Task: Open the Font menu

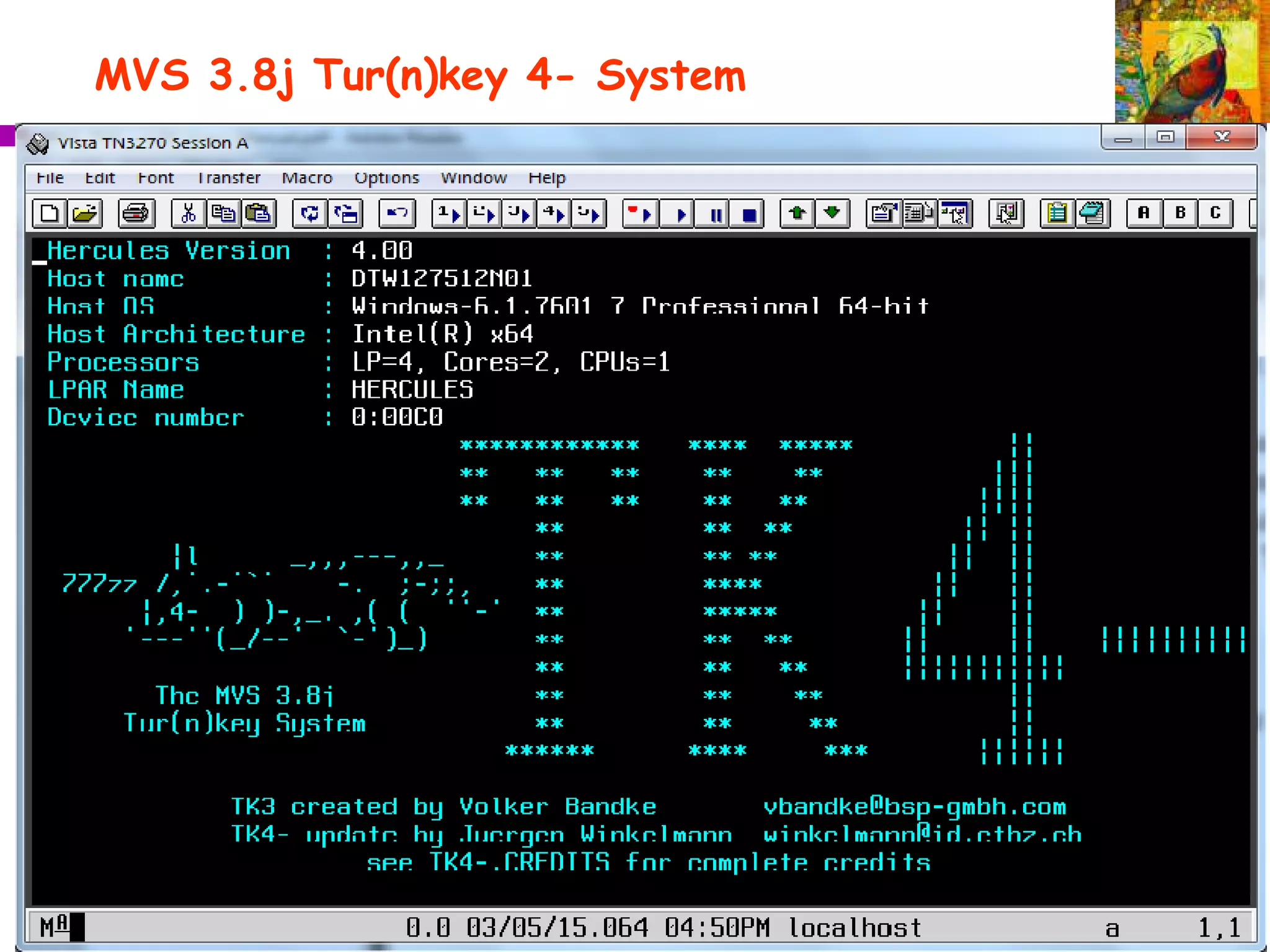Action: 156,178
